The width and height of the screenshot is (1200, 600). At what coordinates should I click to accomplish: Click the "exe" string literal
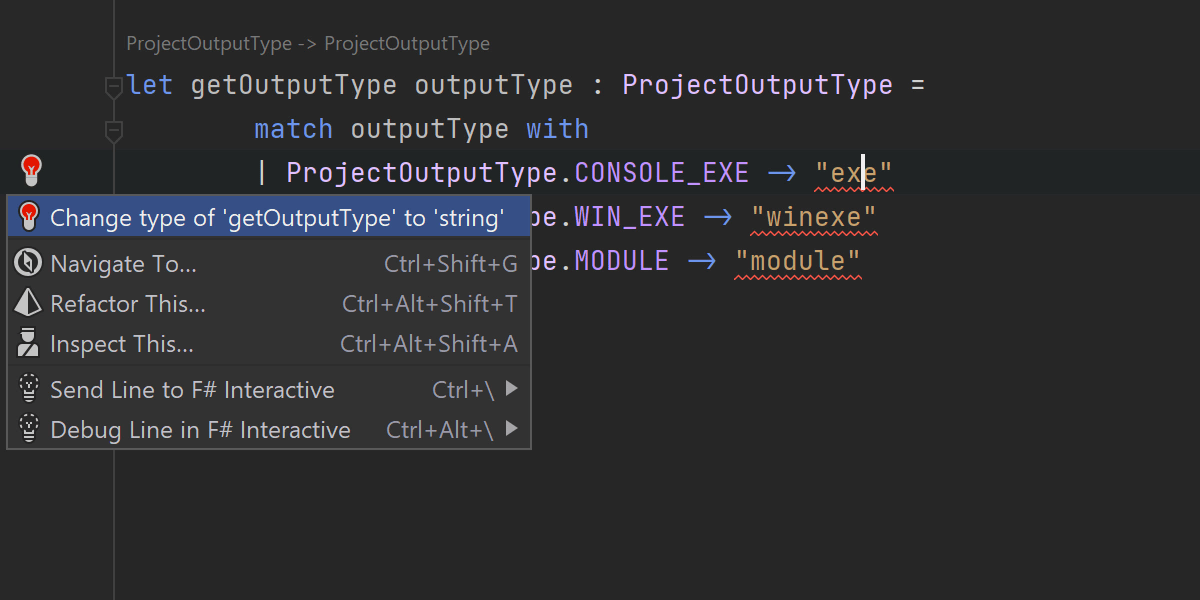pos(853,173)
